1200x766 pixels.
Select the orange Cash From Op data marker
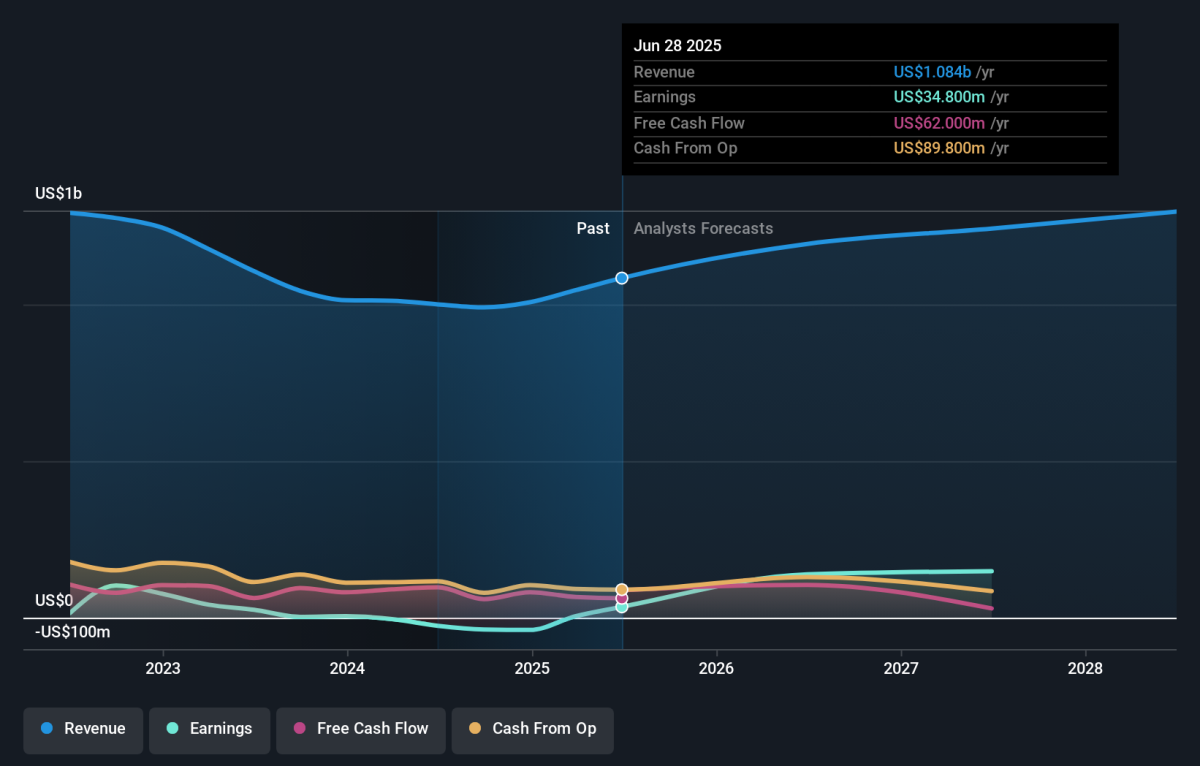[x=622, y=590]
